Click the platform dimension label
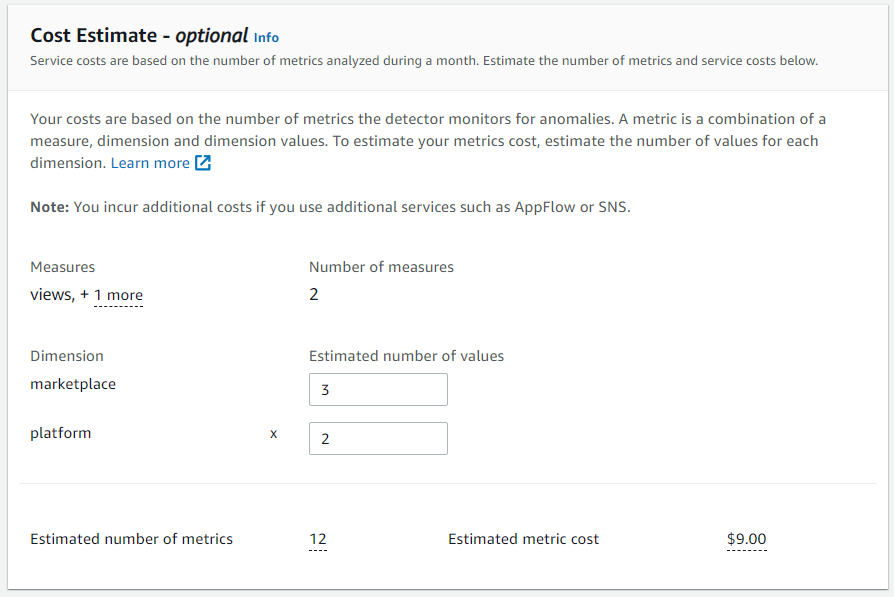 click(60, 433)
